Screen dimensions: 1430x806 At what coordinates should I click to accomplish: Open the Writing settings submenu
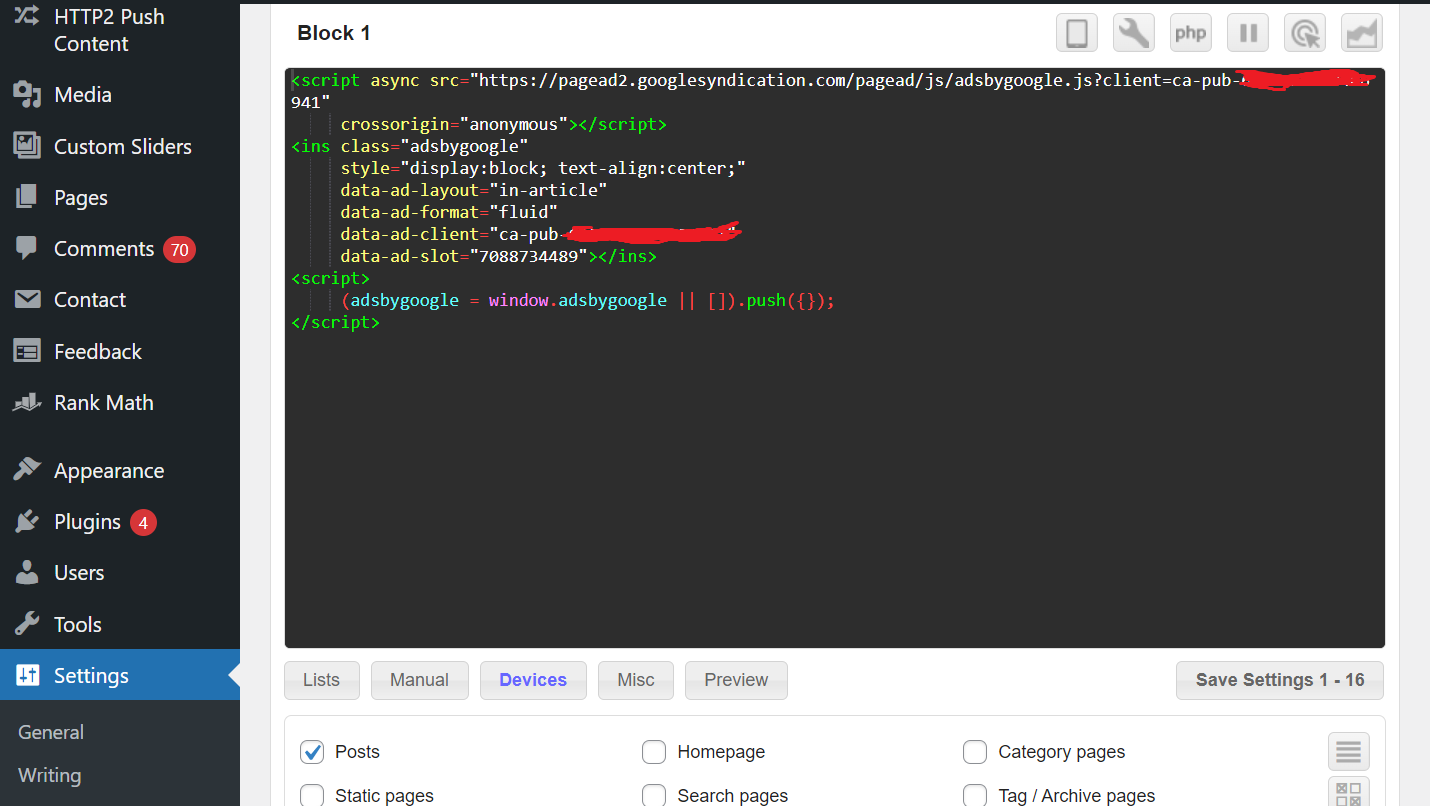coord(50,775)
